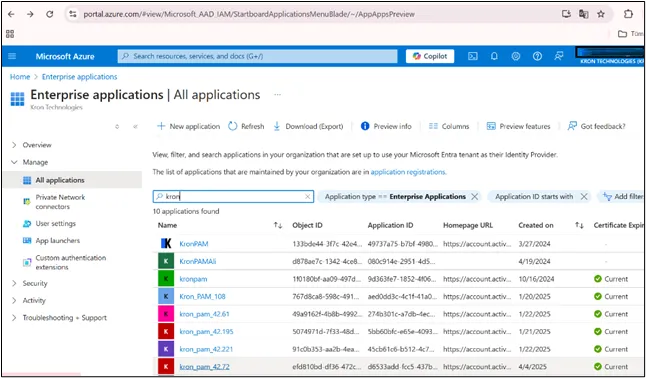Sort by the Name column arrows
This screenshot has width=646, height=378.
278,225
